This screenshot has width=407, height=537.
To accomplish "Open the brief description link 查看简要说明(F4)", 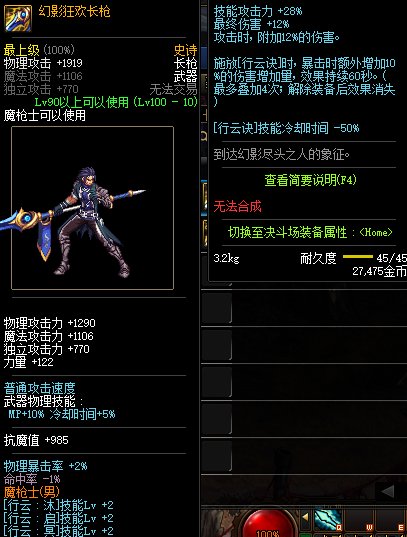I will (x=310, y=180).
